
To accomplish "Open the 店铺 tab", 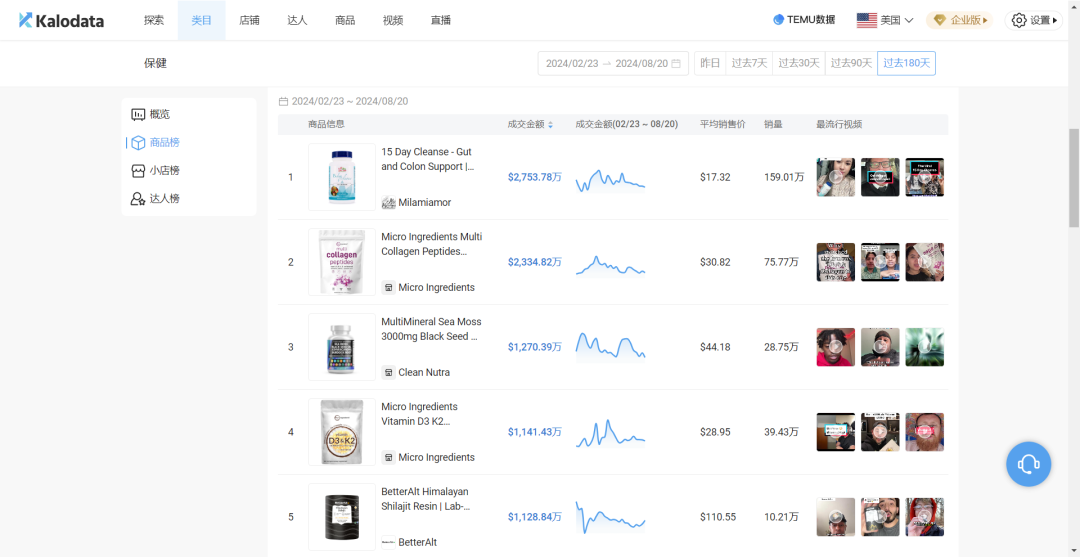I will [249, 20].
